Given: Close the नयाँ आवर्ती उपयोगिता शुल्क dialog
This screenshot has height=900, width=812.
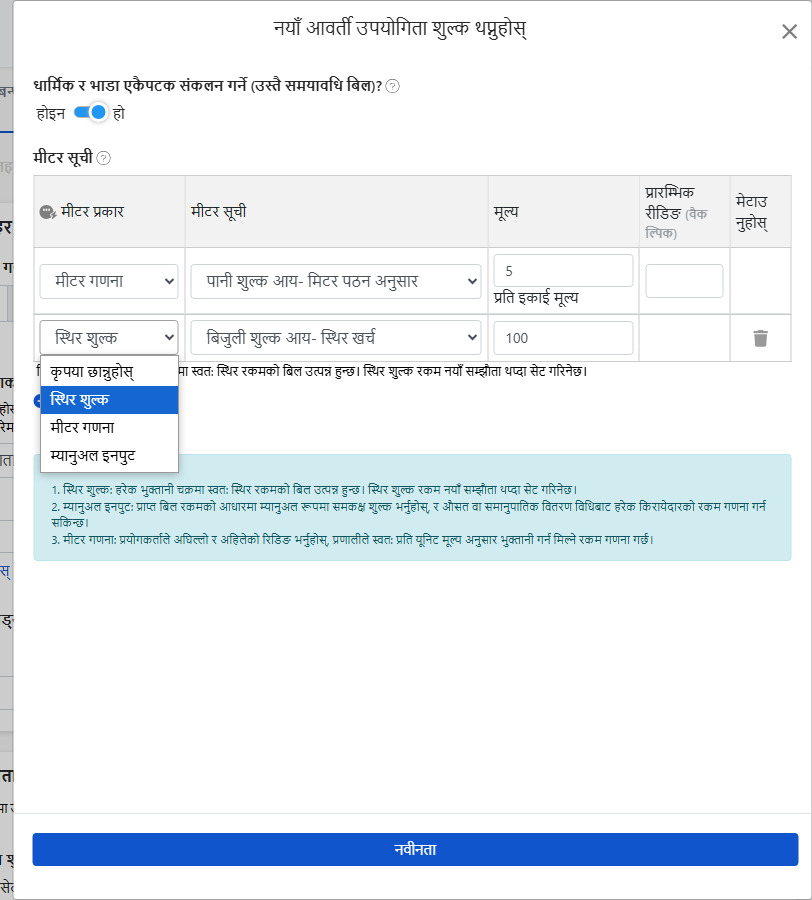Looking at the screenshot, I should 790,32.
